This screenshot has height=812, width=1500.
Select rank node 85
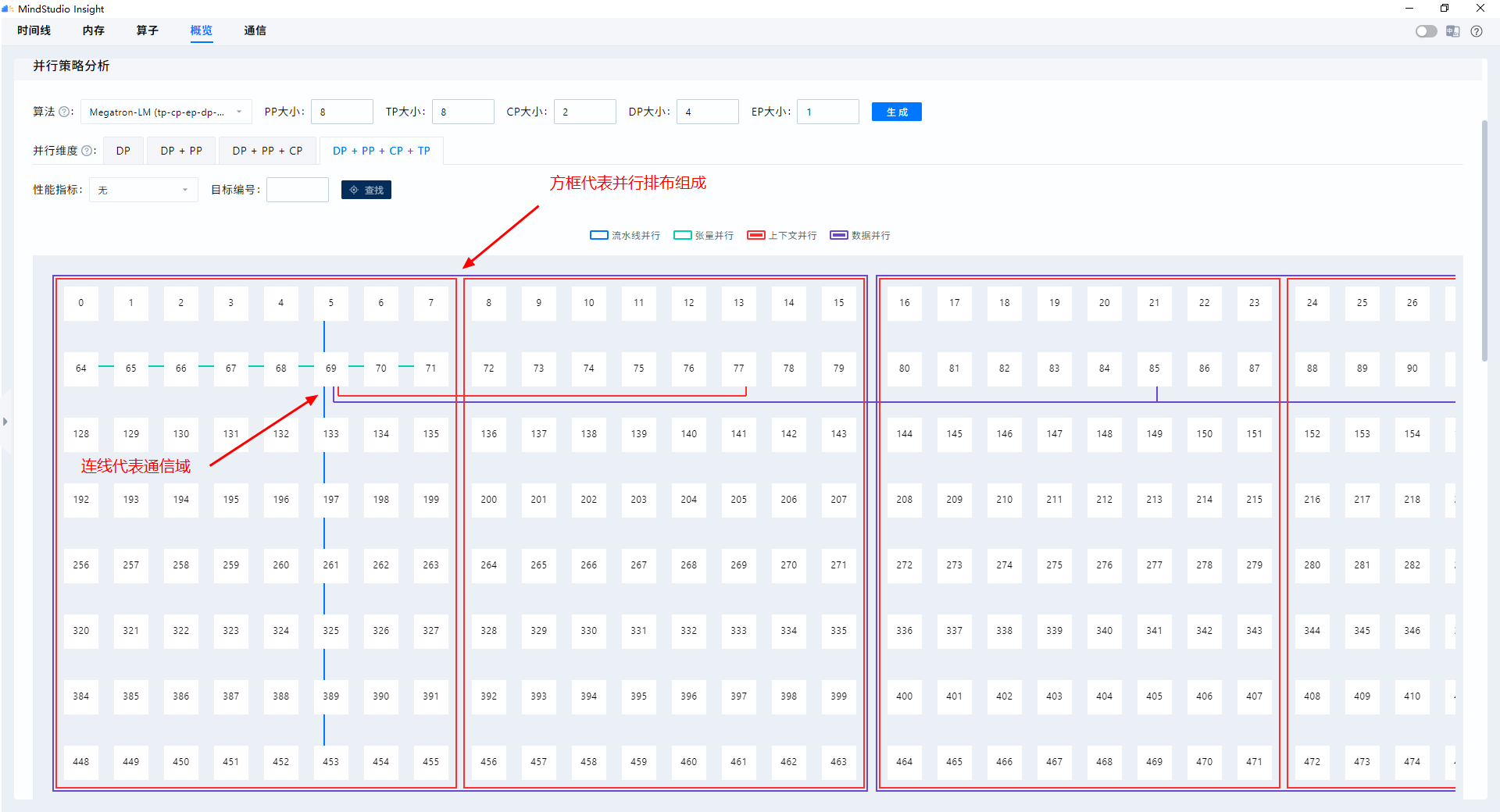[1155, 369]
